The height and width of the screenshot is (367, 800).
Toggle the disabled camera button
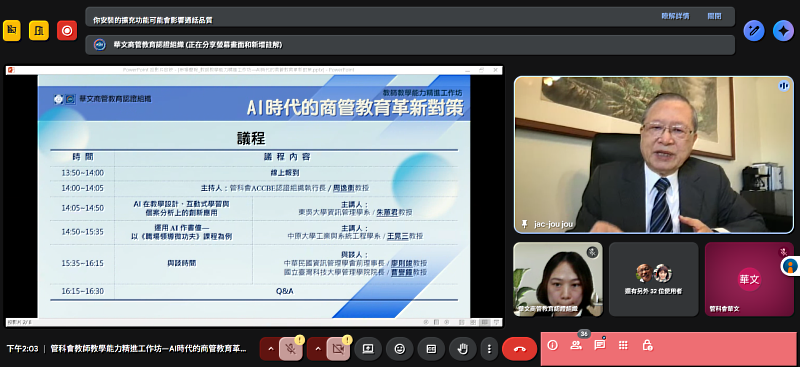[338, 349]
